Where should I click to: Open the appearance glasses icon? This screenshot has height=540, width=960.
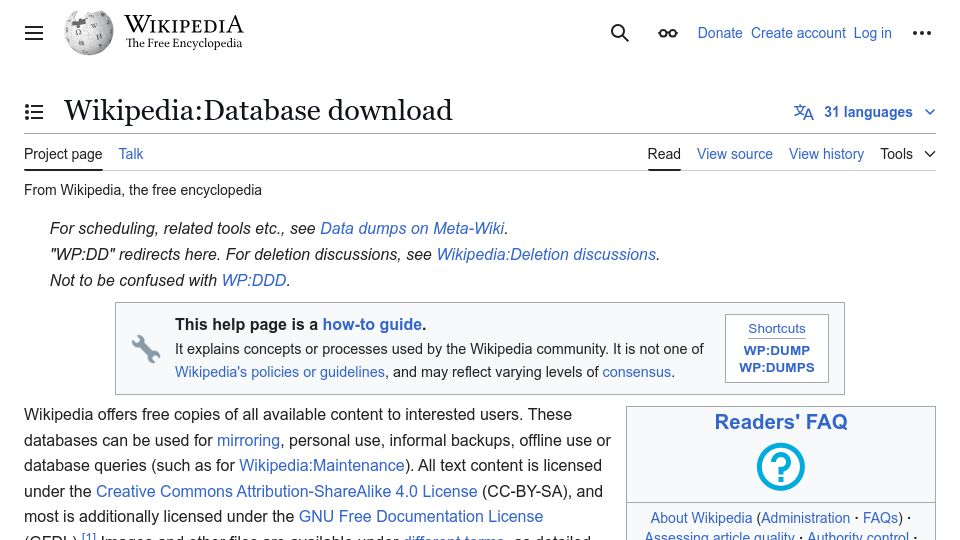point(667,33)
